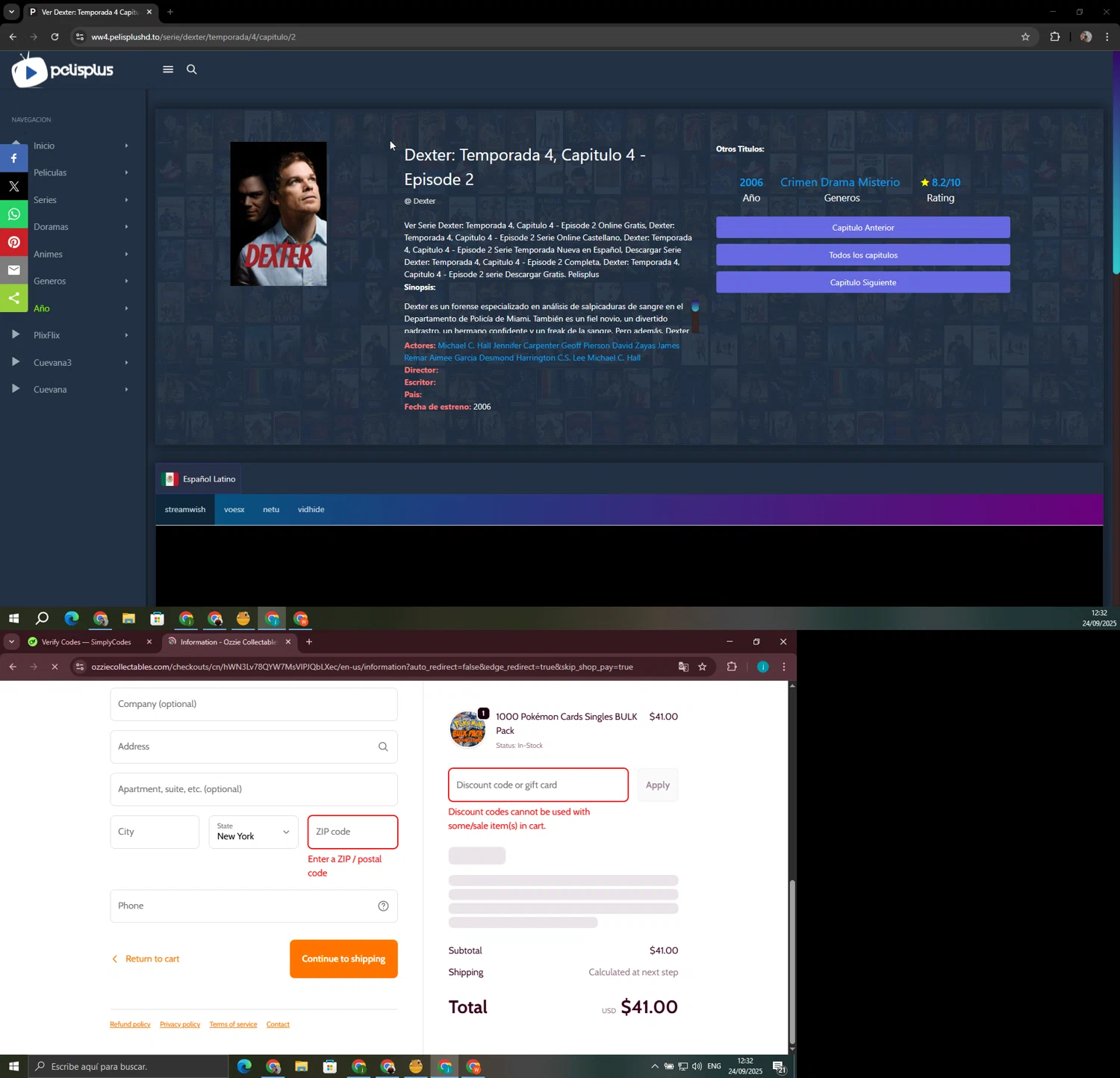
Task: Go back in the Pelisplus browser window
Action: click(13, 37)
